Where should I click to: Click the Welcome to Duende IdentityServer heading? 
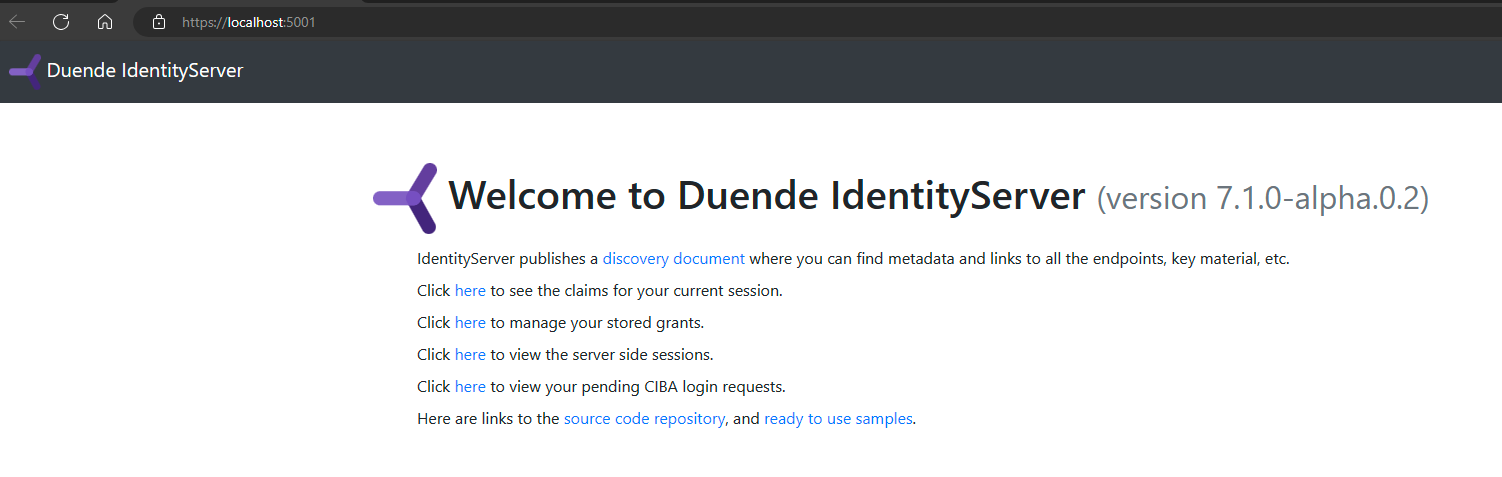click(x=767, y=196)
